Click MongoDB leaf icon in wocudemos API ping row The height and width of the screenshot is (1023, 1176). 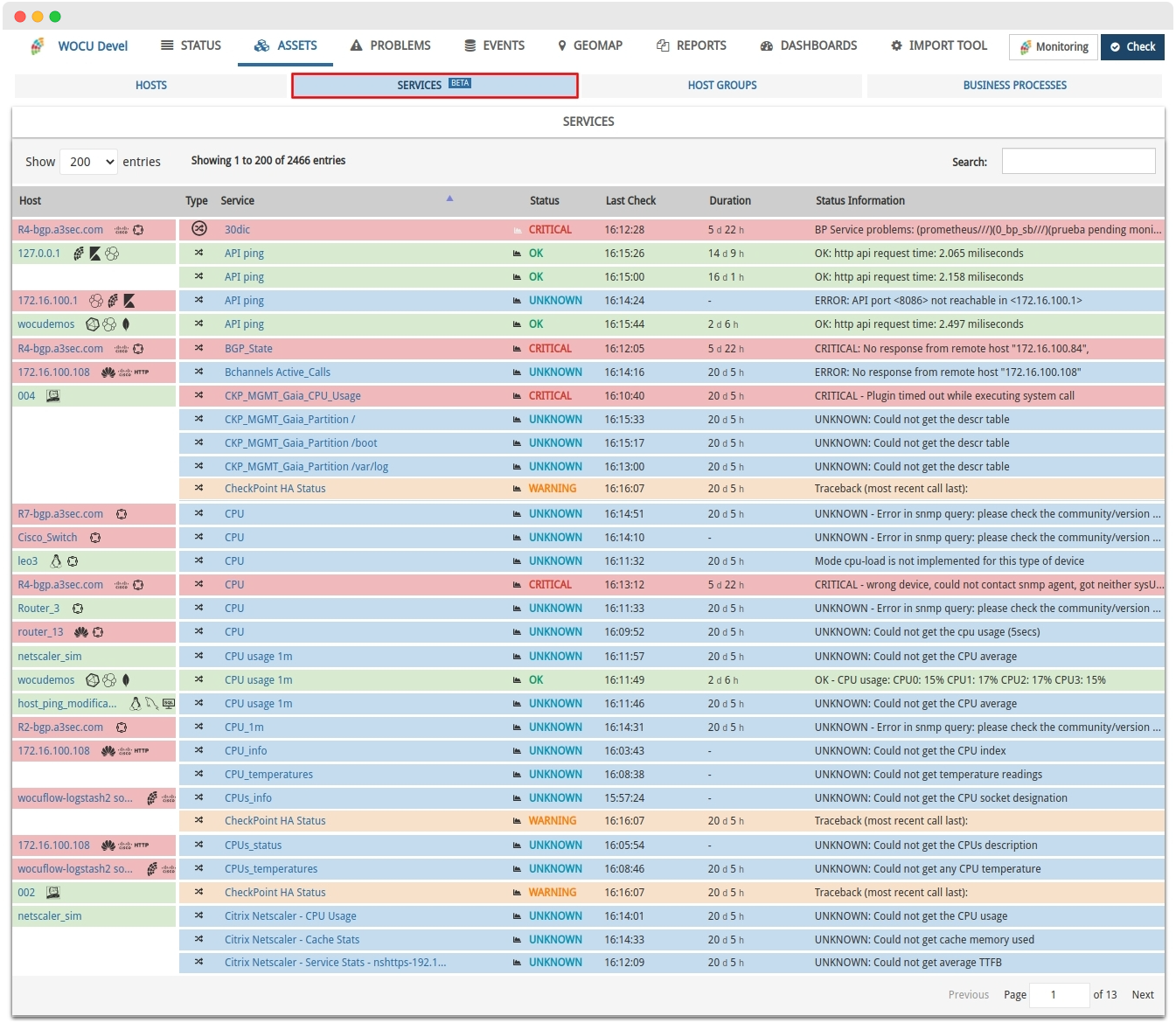[126, 324]
